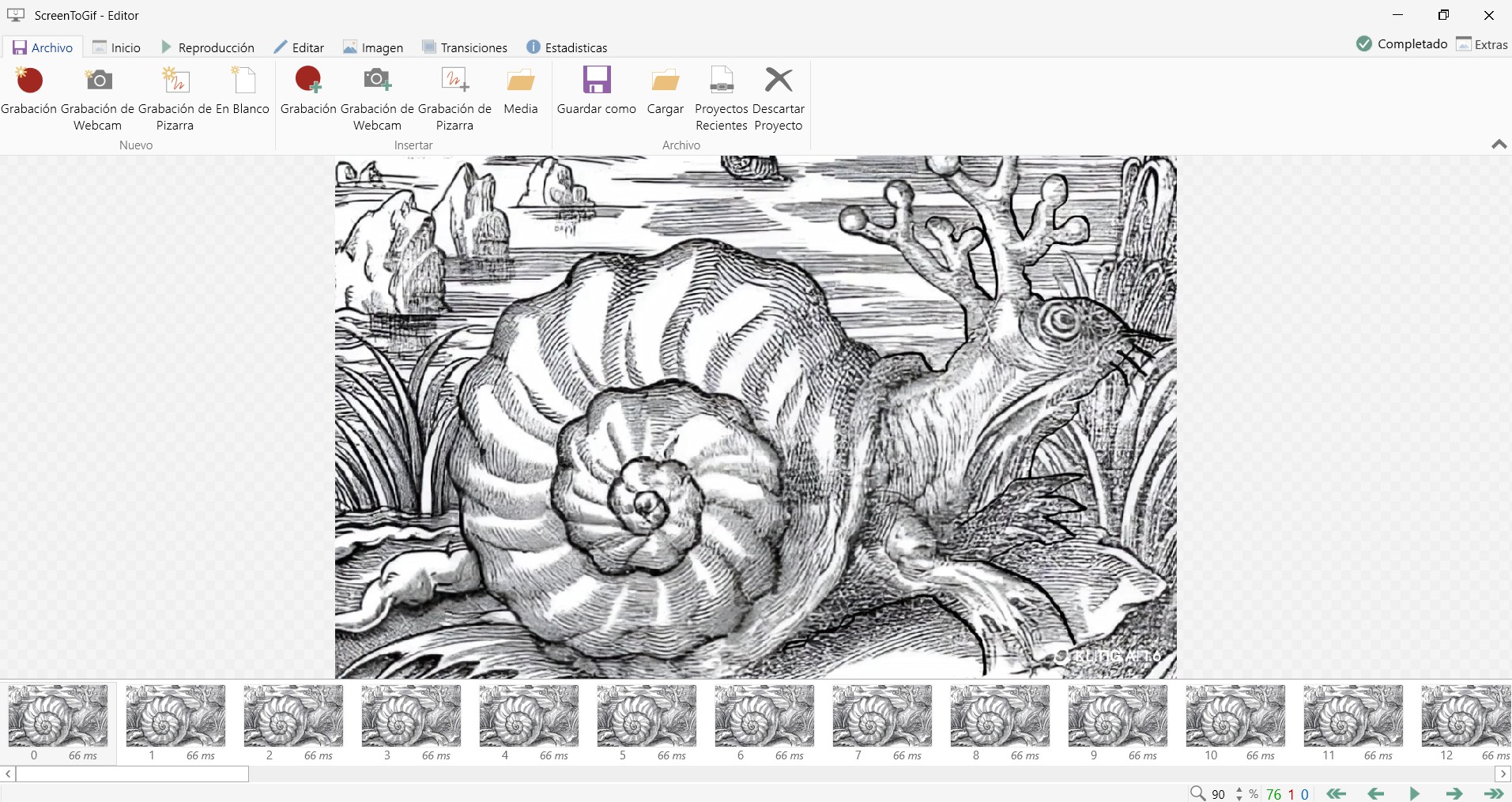Insert Media from file
This screenshot has height=802, width=1512.
[x=521, y=92]
